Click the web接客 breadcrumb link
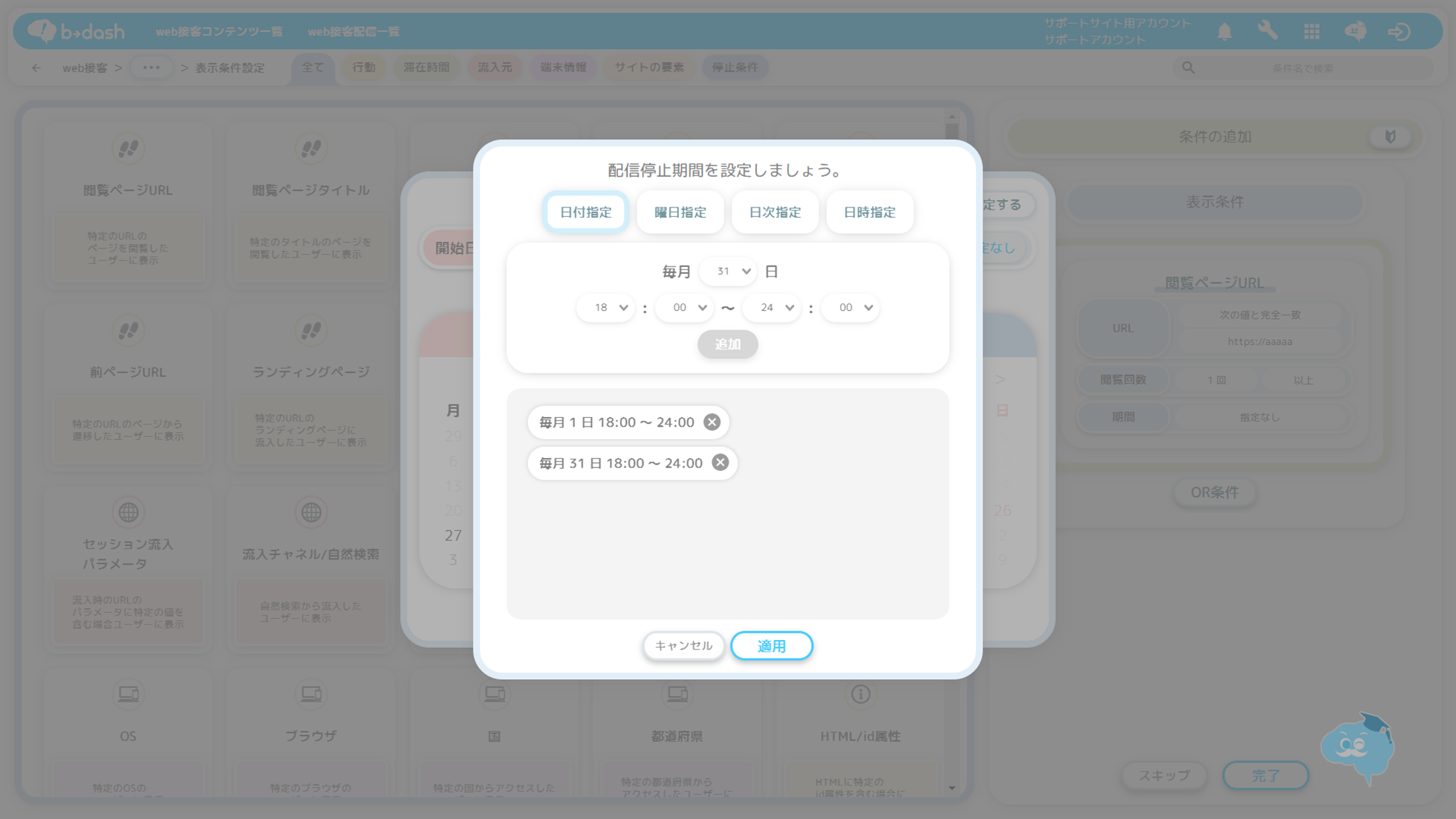This screenshot has width=1456, height=819. tap(84, 68)
